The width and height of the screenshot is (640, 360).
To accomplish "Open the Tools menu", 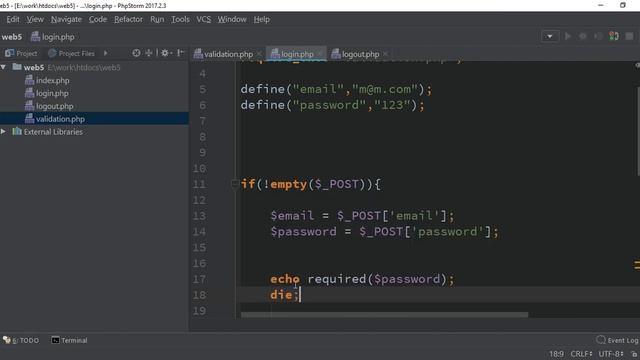I will pos(180,19).
